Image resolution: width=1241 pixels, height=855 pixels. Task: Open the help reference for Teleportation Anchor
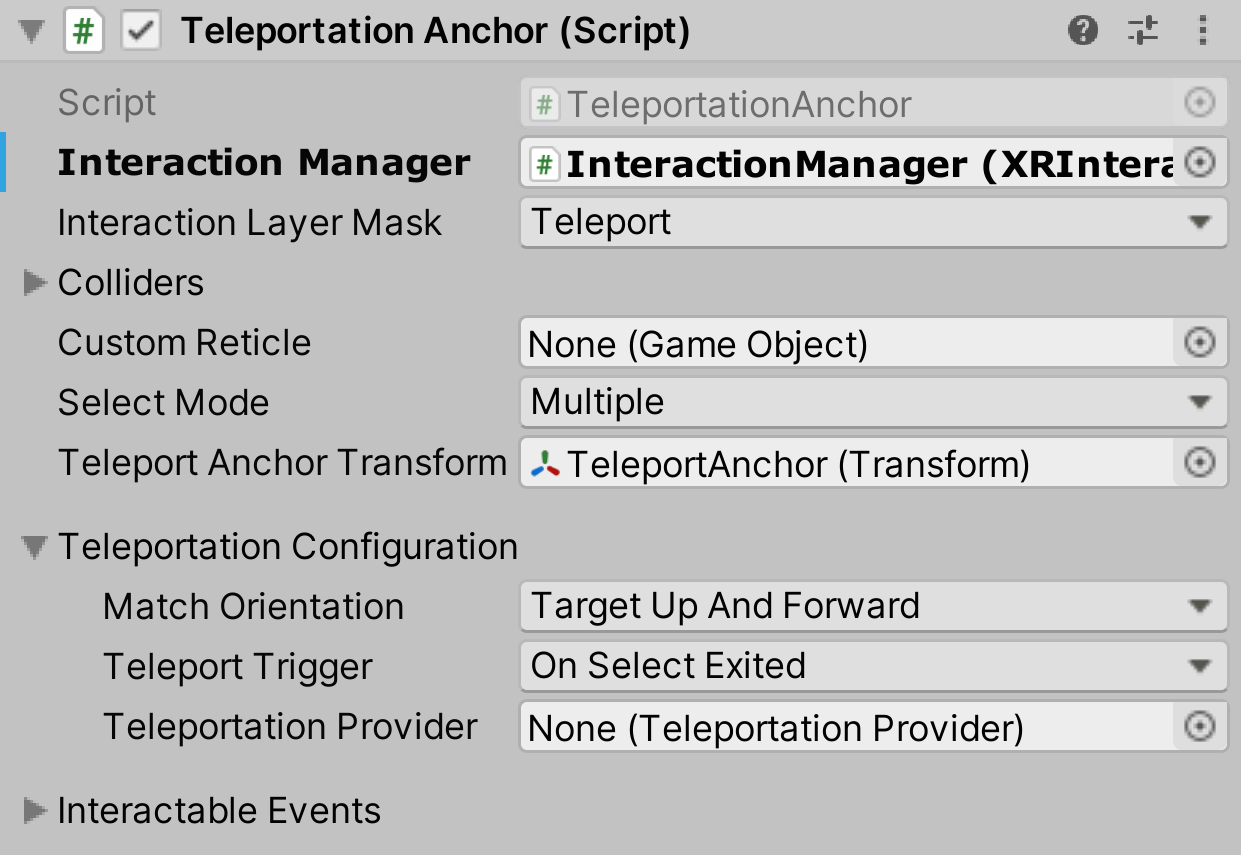[x=1083, y=30]
